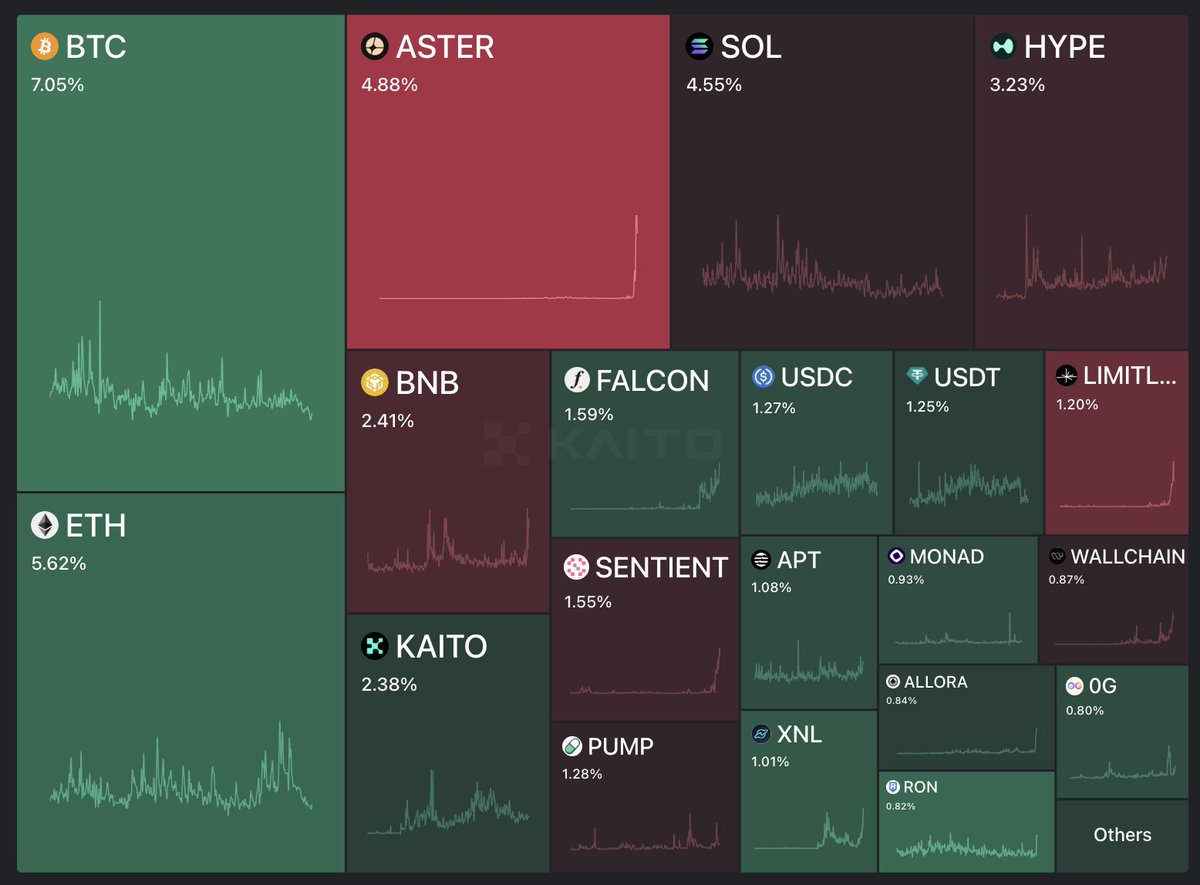Click the WALLCHAIN token icon

point(1057,556)
